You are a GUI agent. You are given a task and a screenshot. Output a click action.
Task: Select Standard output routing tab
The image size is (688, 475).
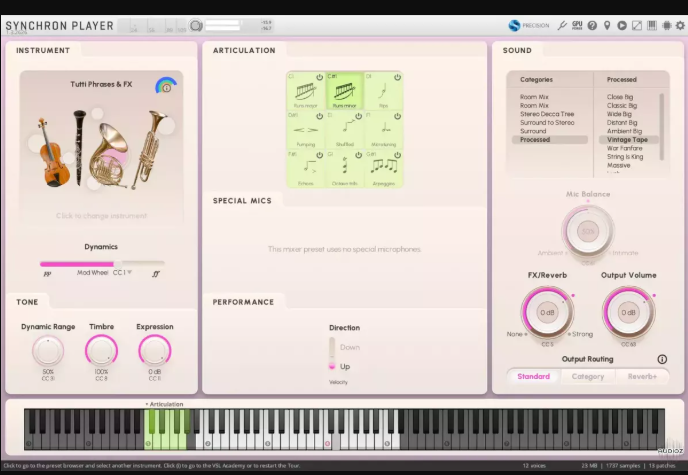coord(533,376)
